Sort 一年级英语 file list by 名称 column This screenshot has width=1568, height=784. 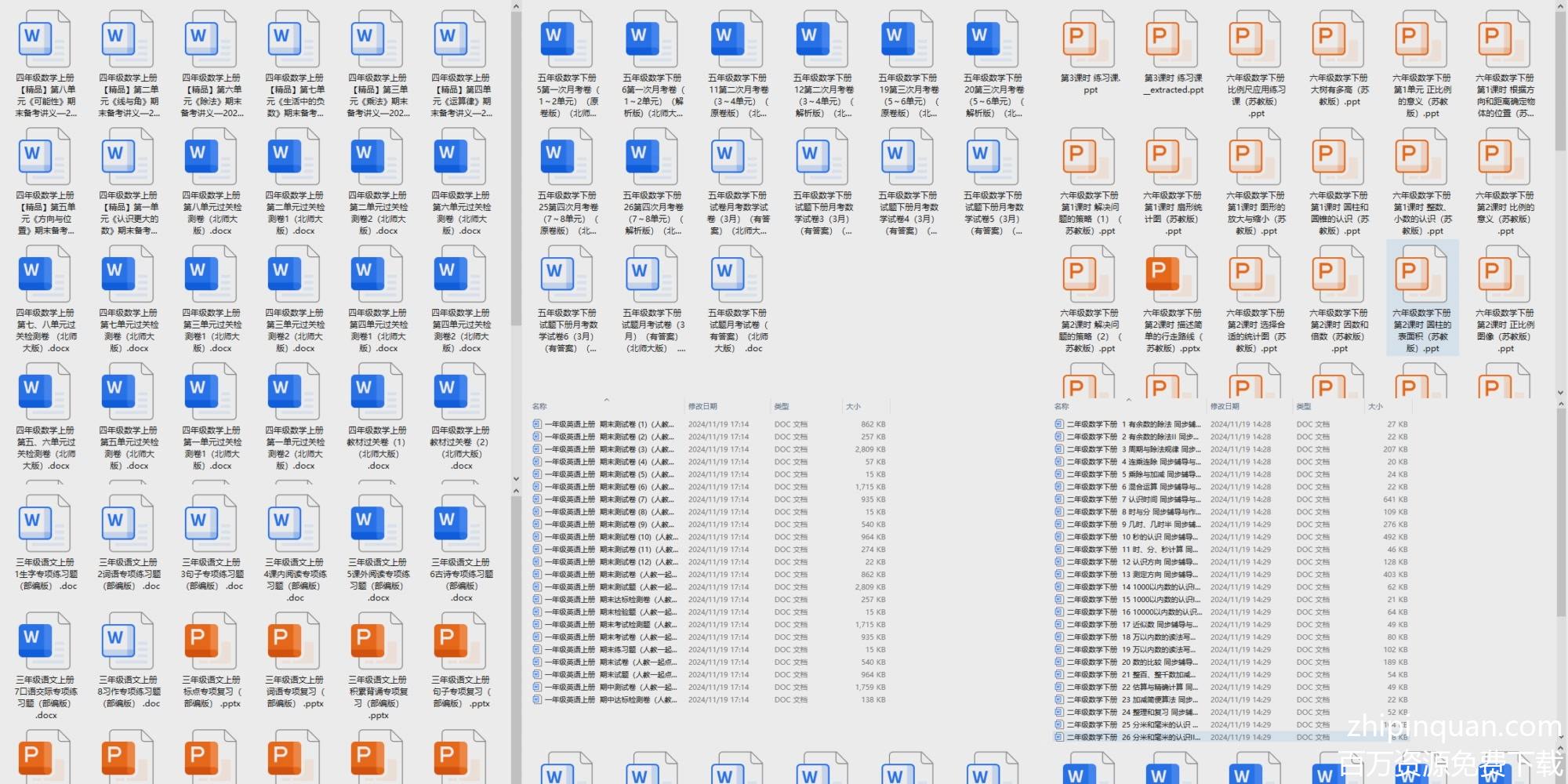(x=540, y=406)
